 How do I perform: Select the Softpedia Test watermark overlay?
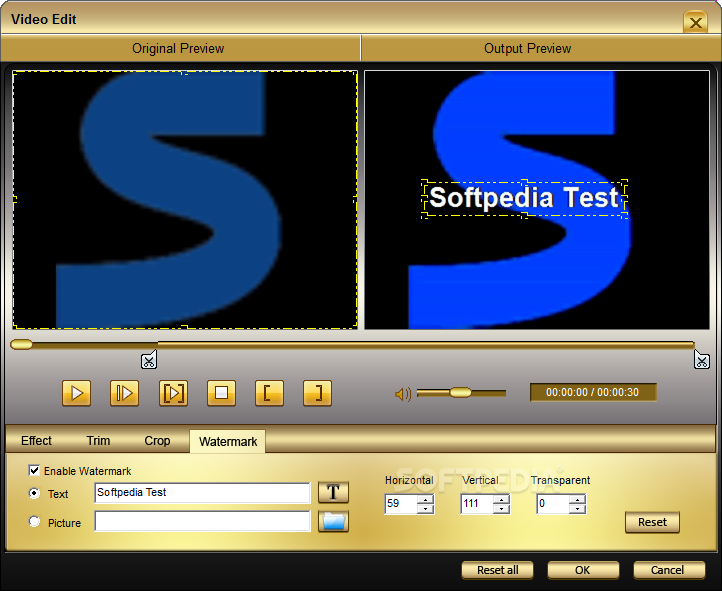pos(524,198)
